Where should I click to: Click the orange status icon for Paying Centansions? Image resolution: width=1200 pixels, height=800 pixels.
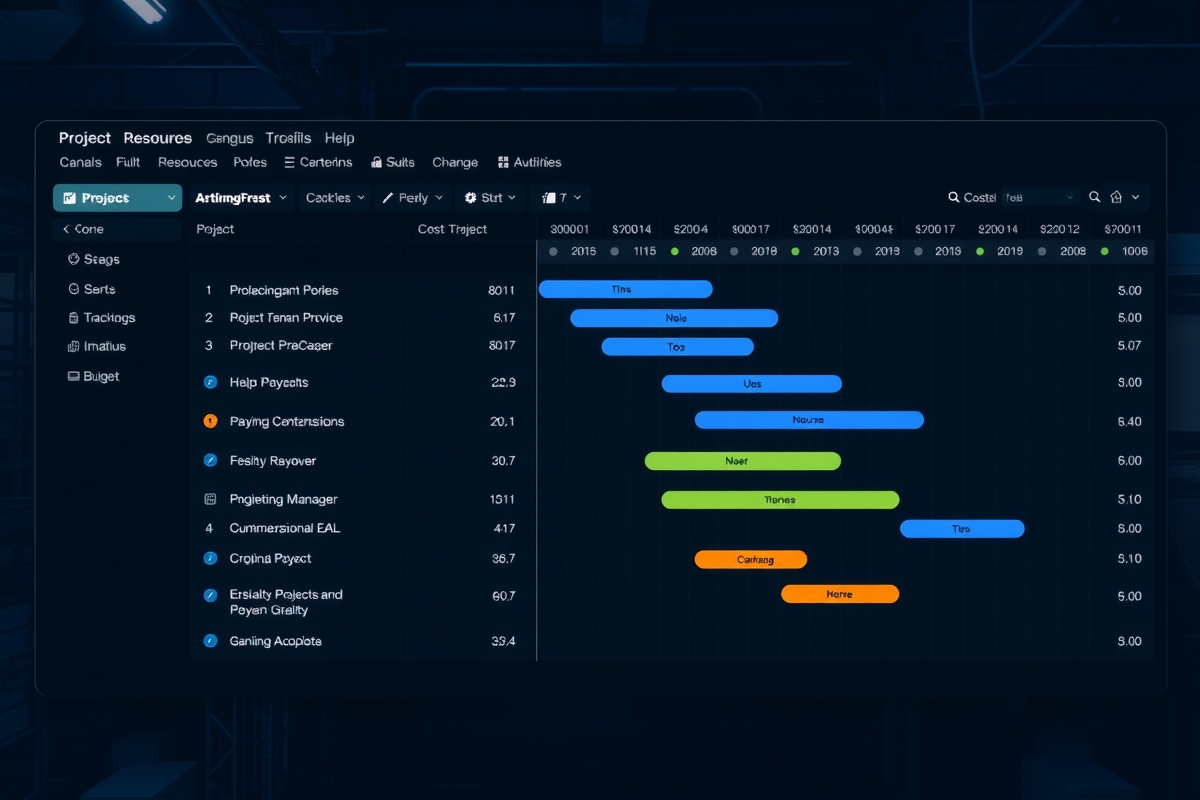point(210,421)
